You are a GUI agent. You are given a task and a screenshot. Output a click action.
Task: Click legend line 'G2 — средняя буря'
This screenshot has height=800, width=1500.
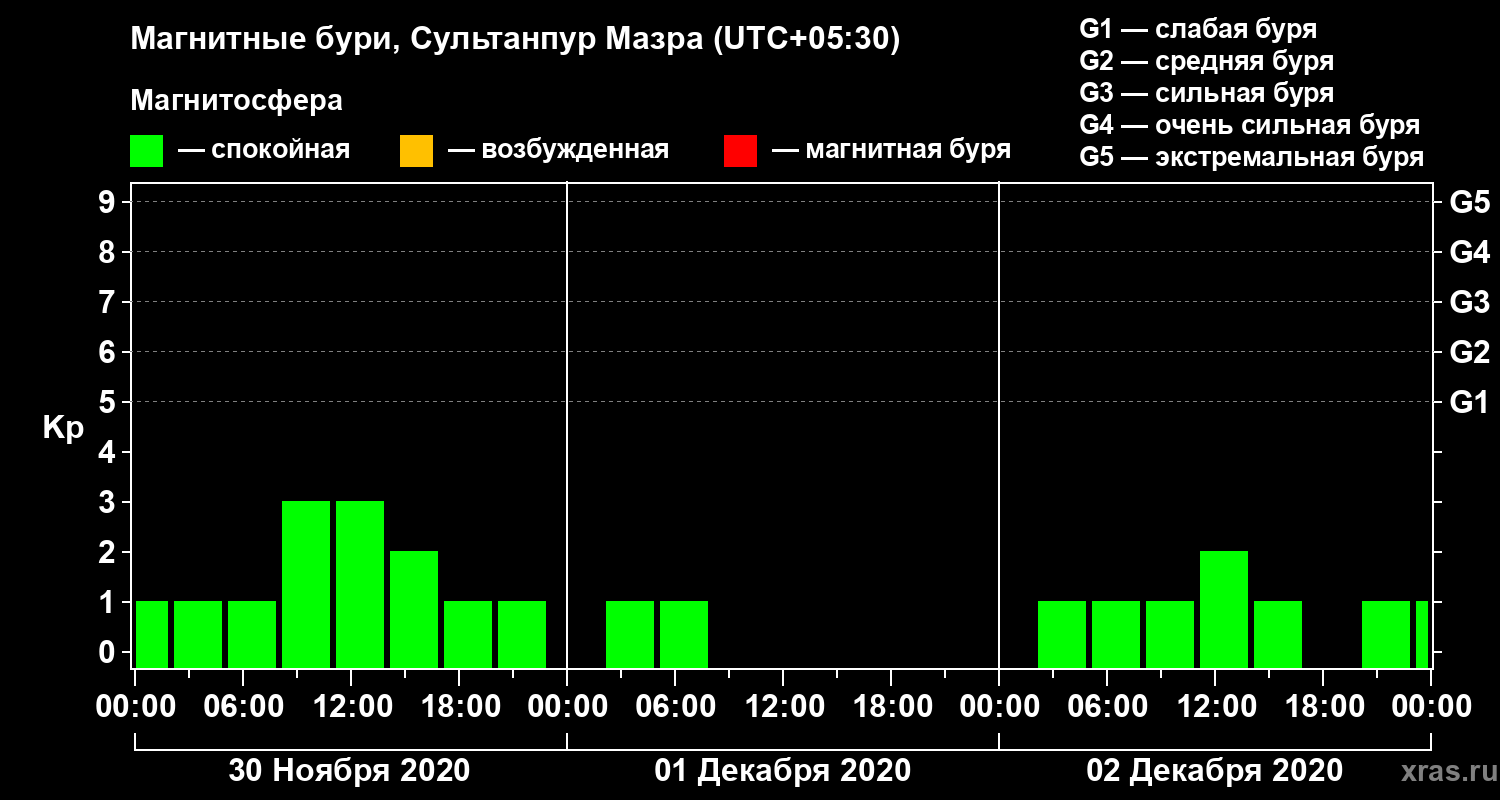pos(1207,61)
